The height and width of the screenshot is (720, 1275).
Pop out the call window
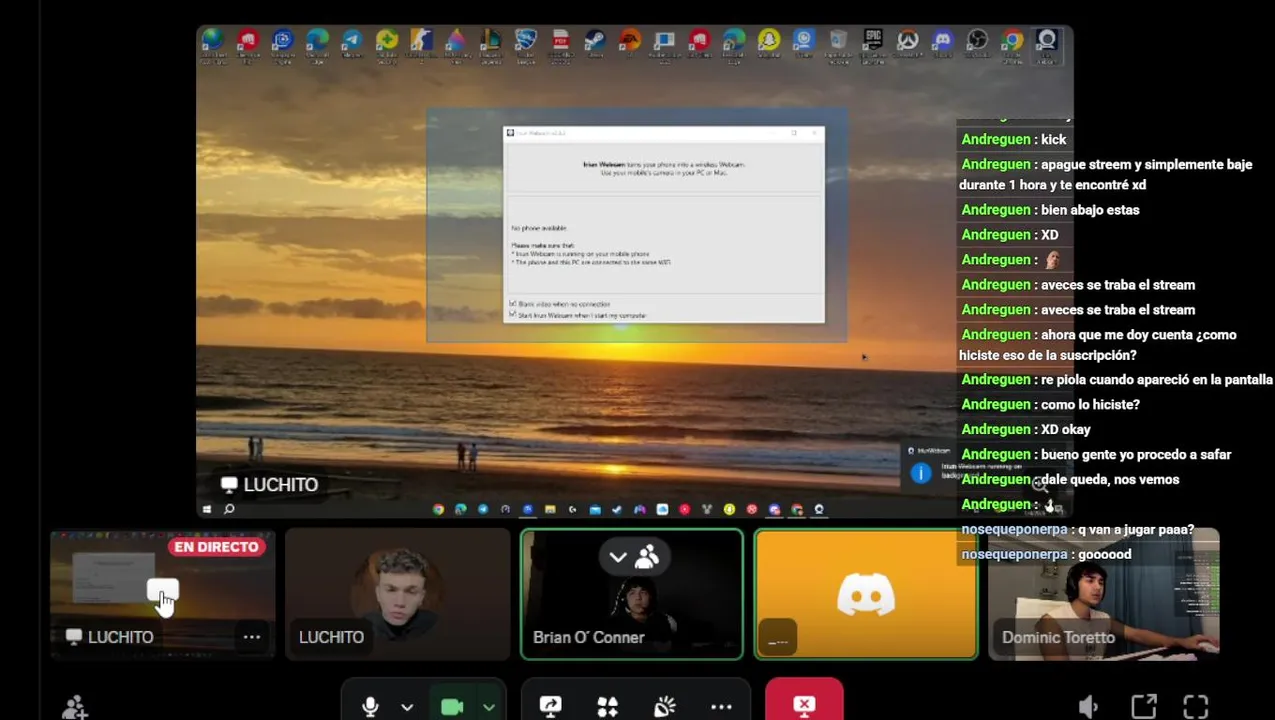(x=1143, y=707)
